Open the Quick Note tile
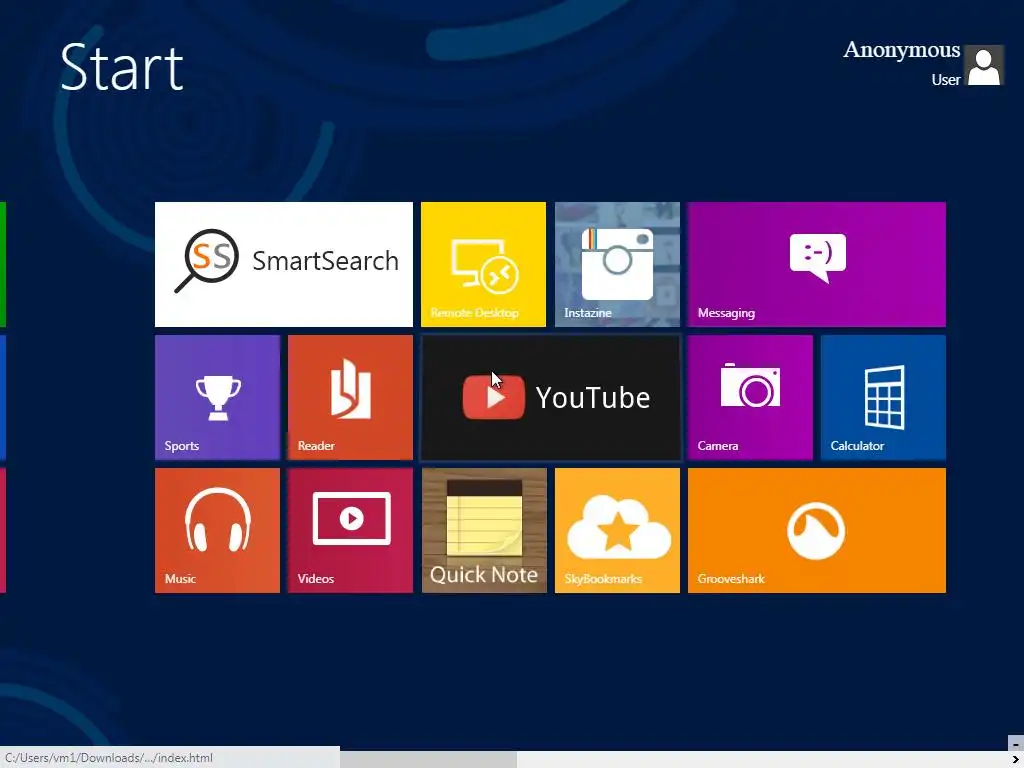Viewport: 1024px width, 768px height. pos(484,530)
